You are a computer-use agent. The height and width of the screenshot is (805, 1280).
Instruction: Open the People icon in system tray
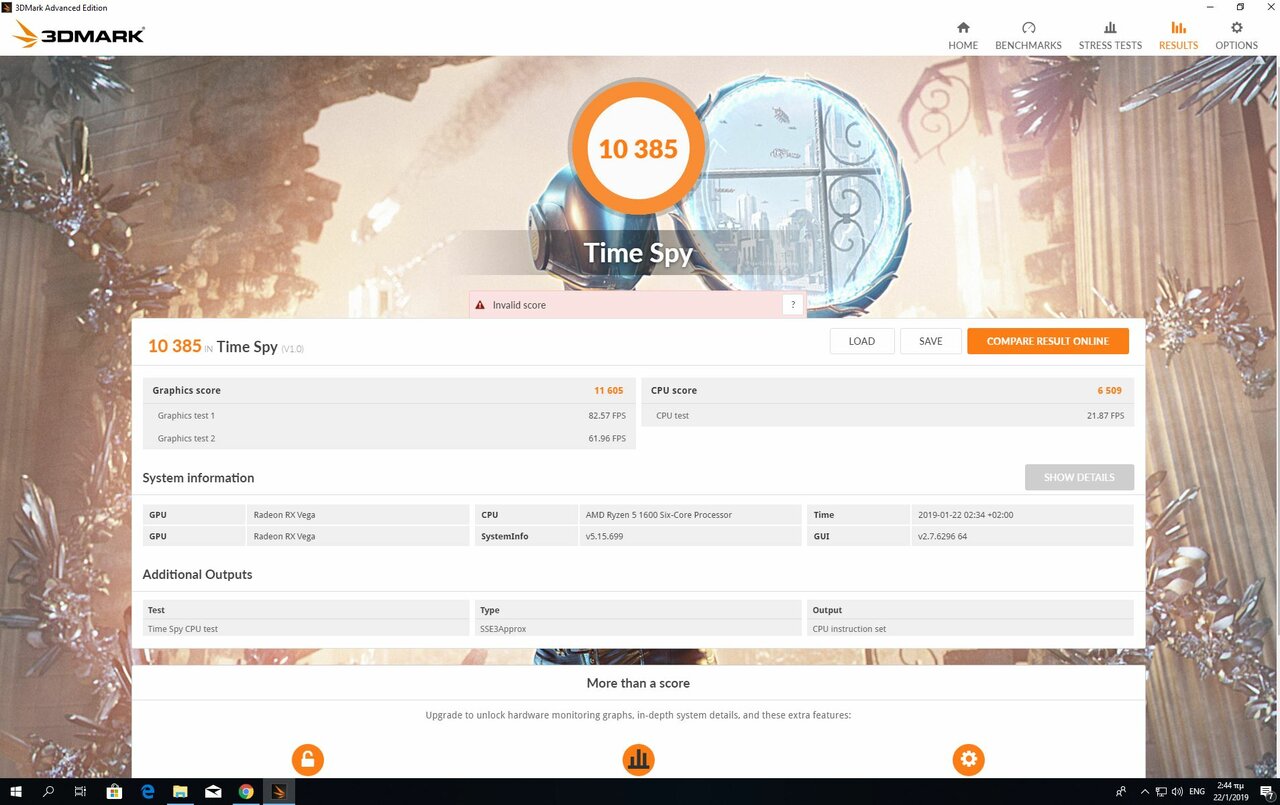pos(1120,791)
